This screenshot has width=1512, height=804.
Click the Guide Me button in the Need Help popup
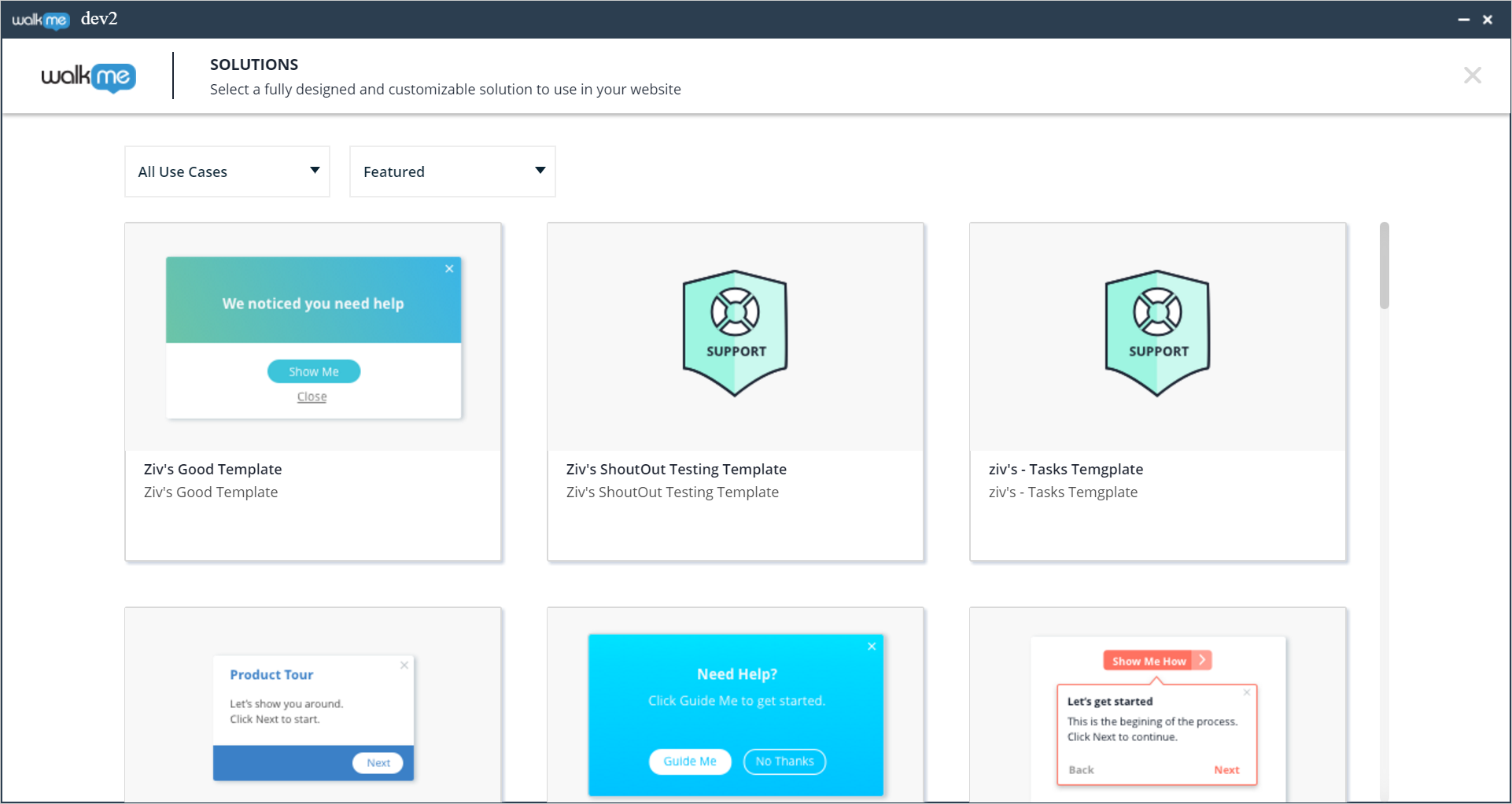pos(690,761)
